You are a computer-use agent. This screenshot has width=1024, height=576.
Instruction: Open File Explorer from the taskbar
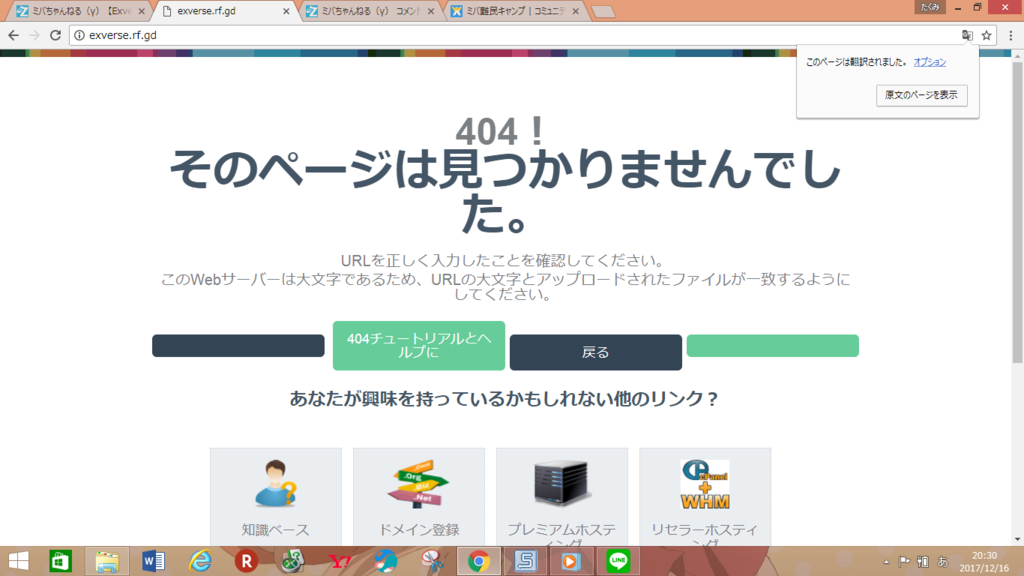[x=106, y=561]
